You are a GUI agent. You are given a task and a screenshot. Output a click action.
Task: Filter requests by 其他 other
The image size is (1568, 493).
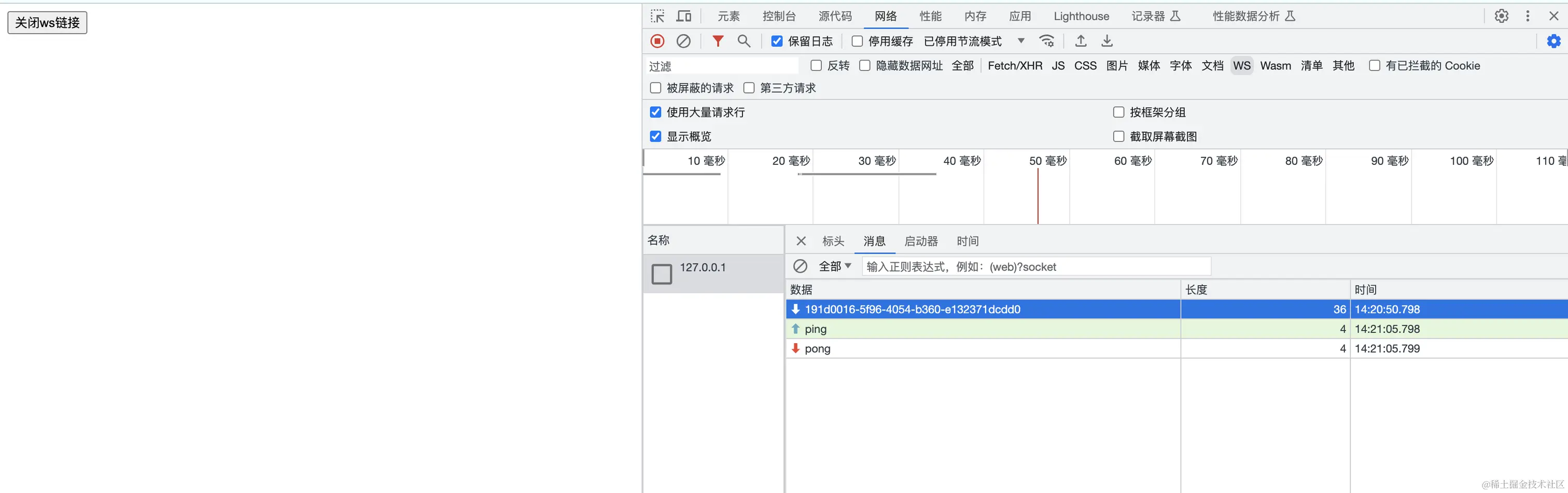click(x=1343, y=66)
